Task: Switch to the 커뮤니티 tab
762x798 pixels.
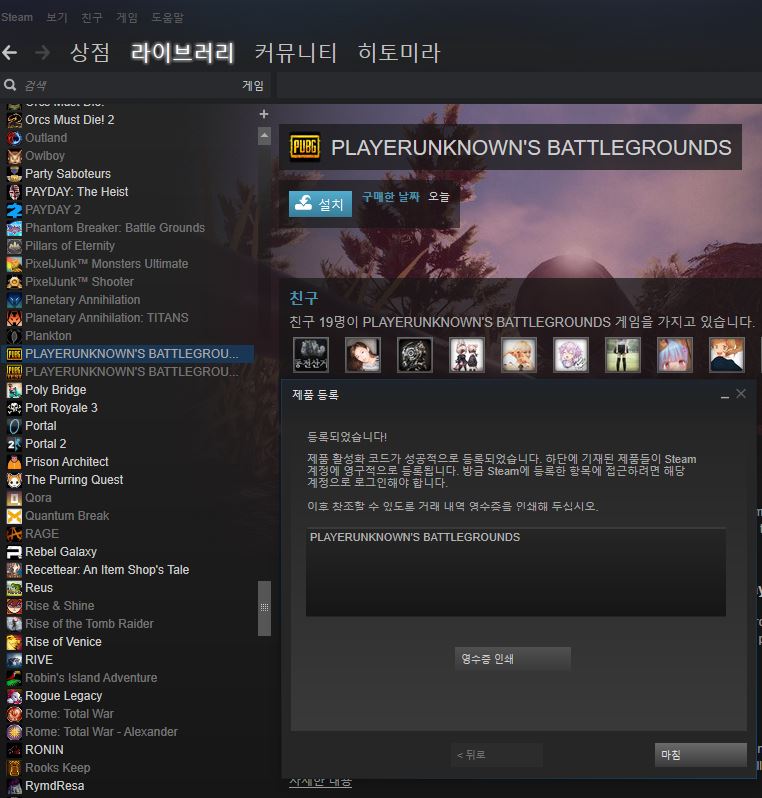Action: click(296, 52)
